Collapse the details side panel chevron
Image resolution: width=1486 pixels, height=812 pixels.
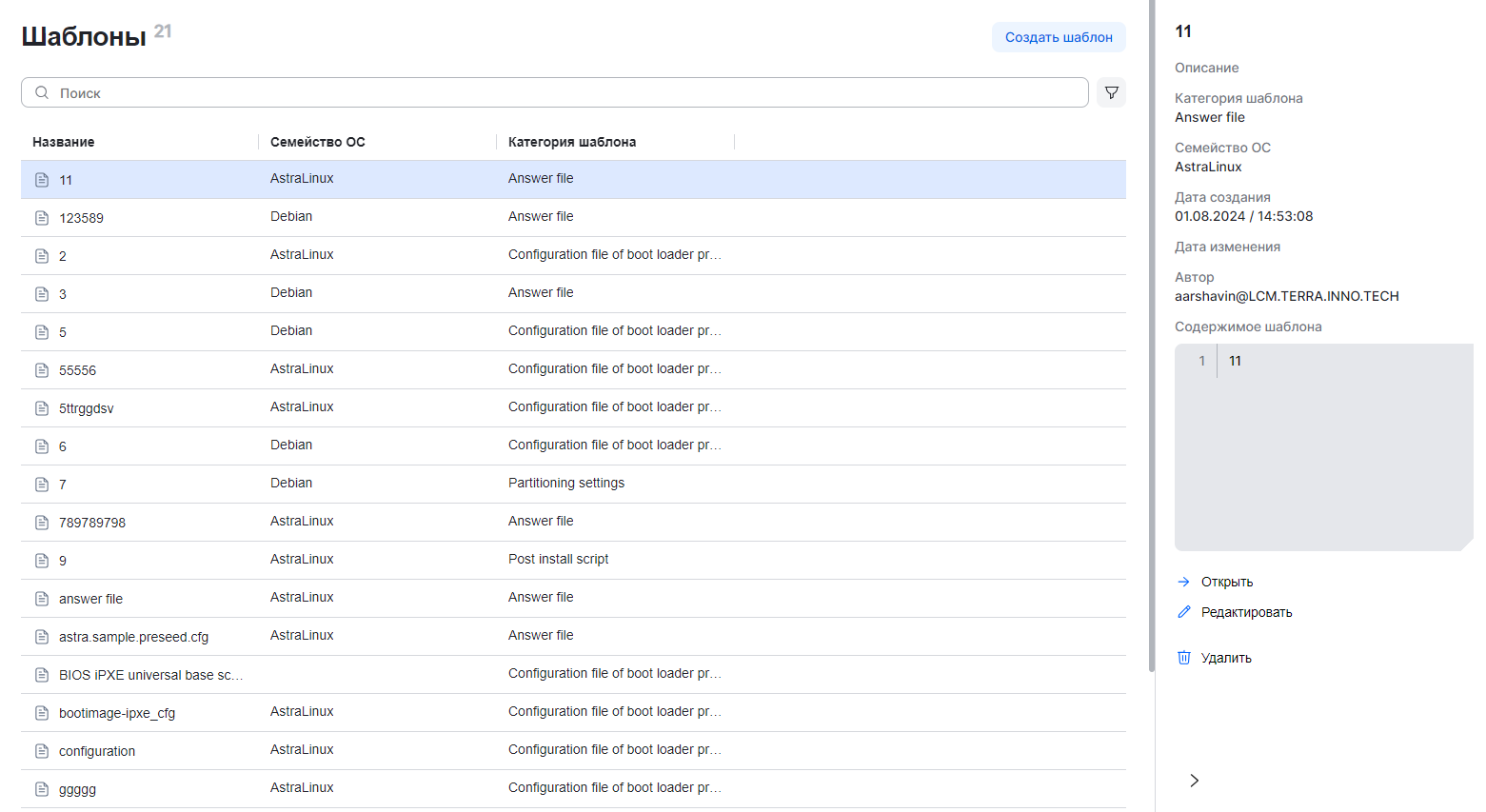coord(1194,781)
